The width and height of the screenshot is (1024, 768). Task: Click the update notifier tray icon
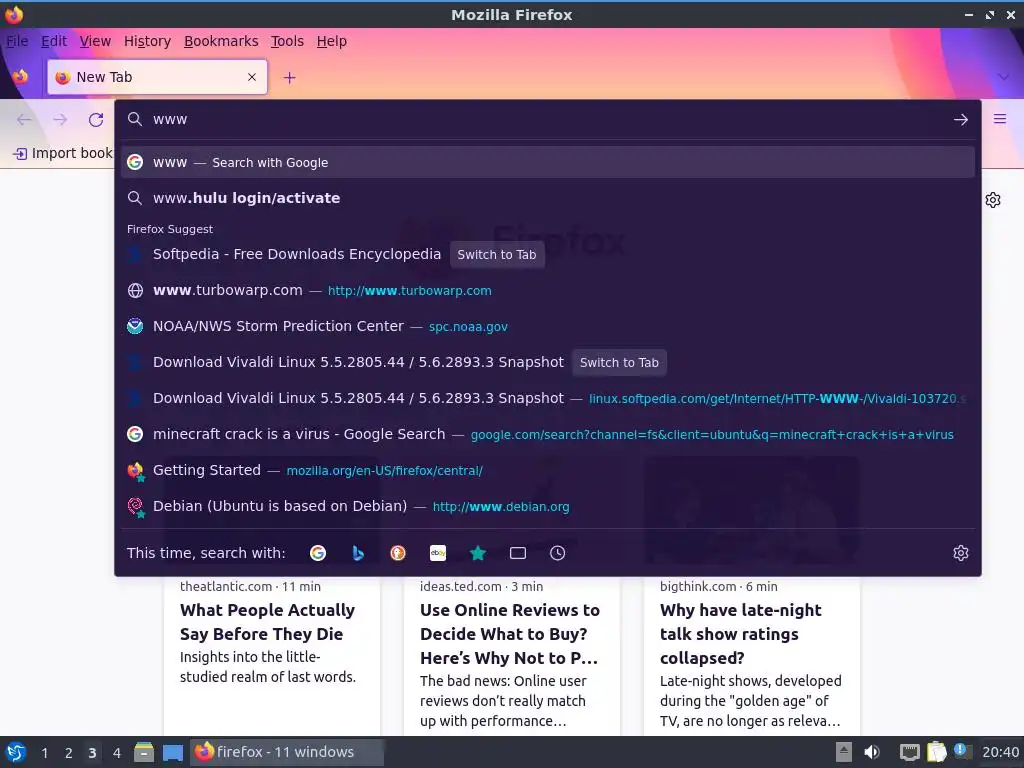[961, 751]
